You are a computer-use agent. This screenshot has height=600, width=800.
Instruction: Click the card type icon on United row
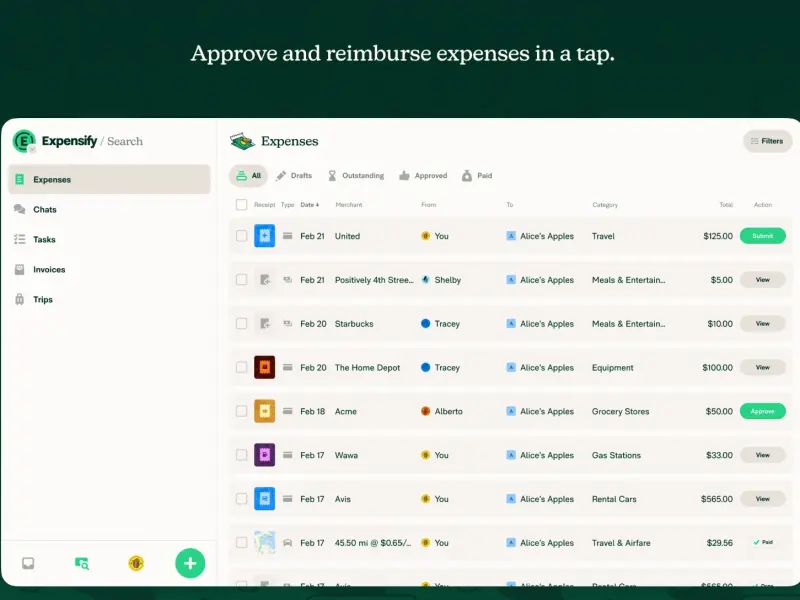288,236
